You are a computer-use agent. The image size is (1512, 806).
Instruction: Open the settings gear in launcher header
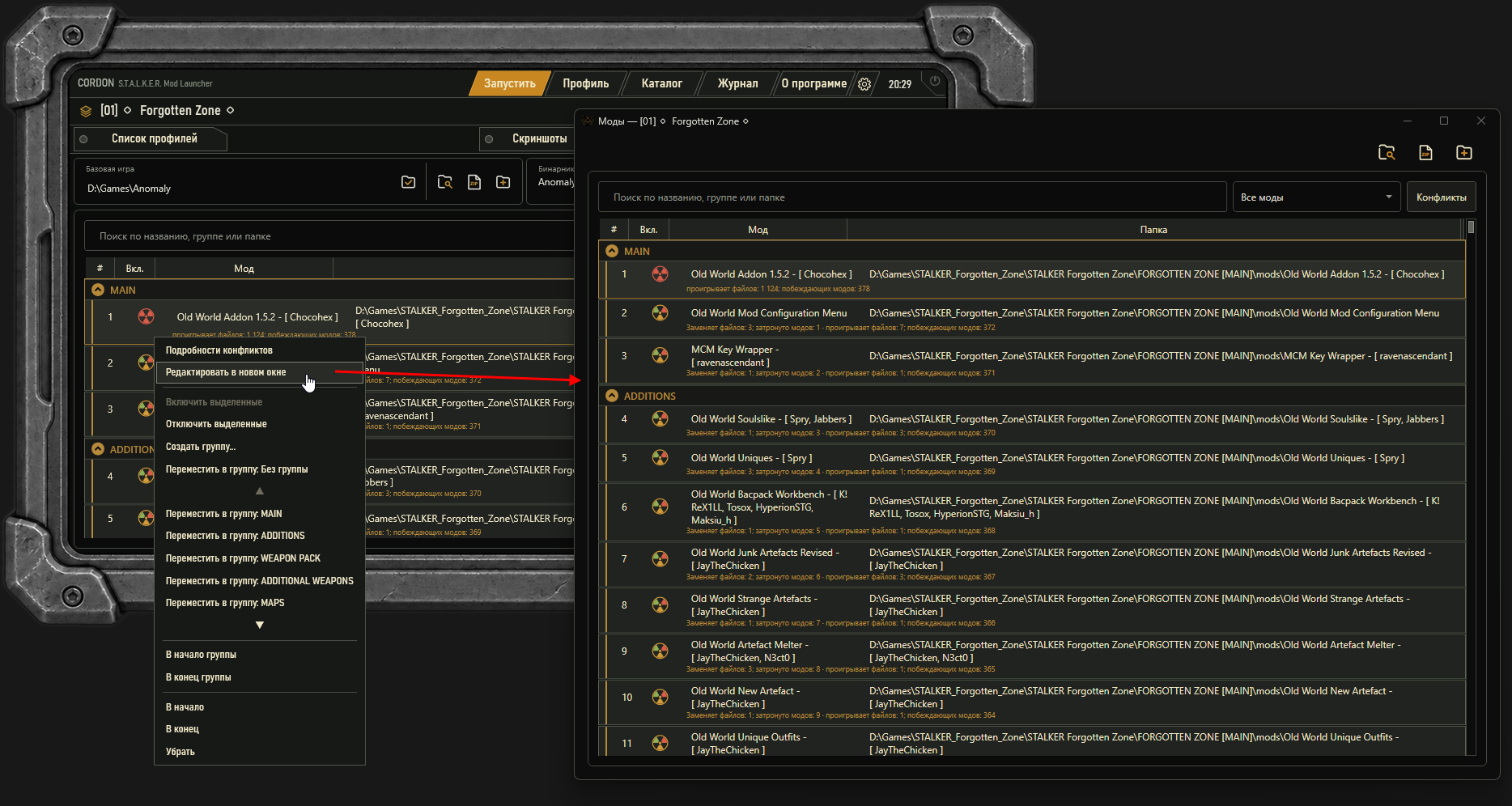click(x=864, y=84)
